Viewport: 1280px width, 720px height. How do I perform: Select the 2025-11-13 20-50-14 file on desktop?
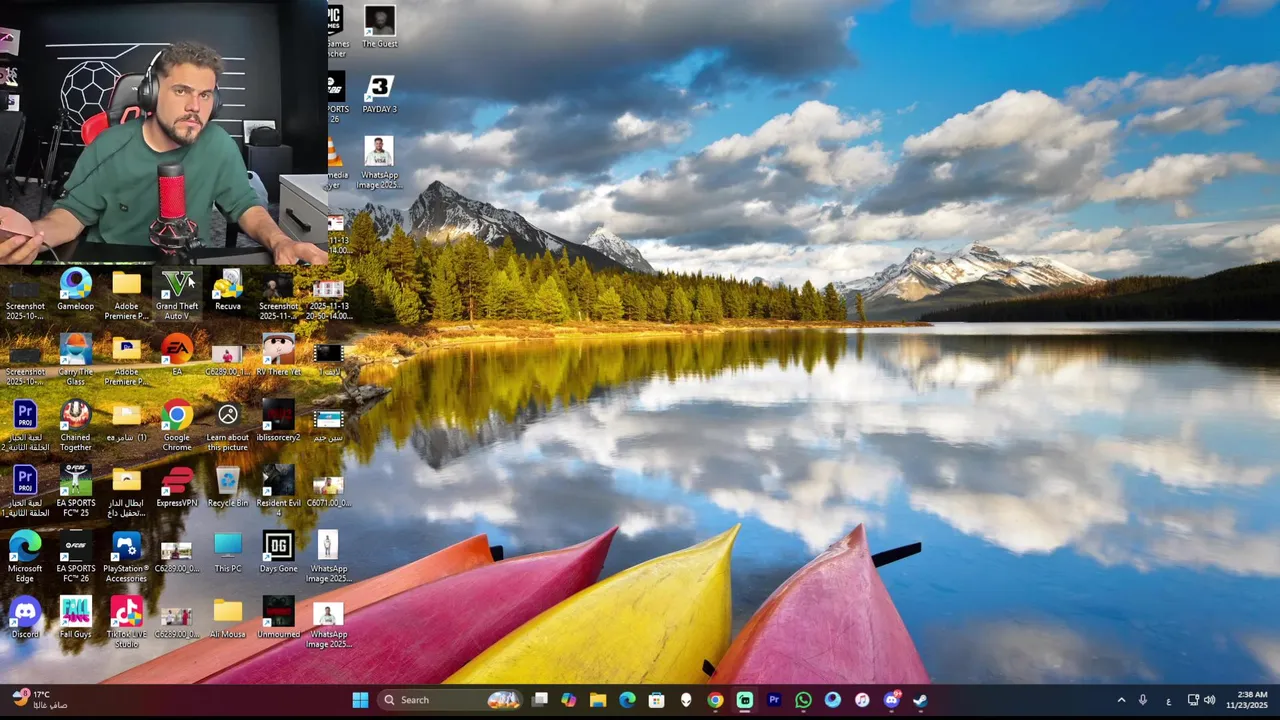pos(328,299)
